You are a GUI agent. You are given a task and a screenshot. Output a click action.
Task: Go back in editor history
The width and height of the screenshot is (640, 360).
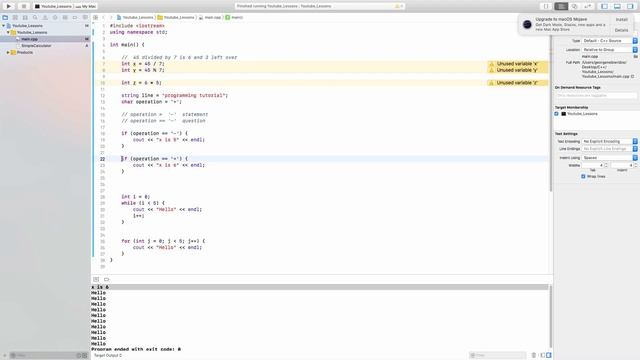tap(104, 18)
